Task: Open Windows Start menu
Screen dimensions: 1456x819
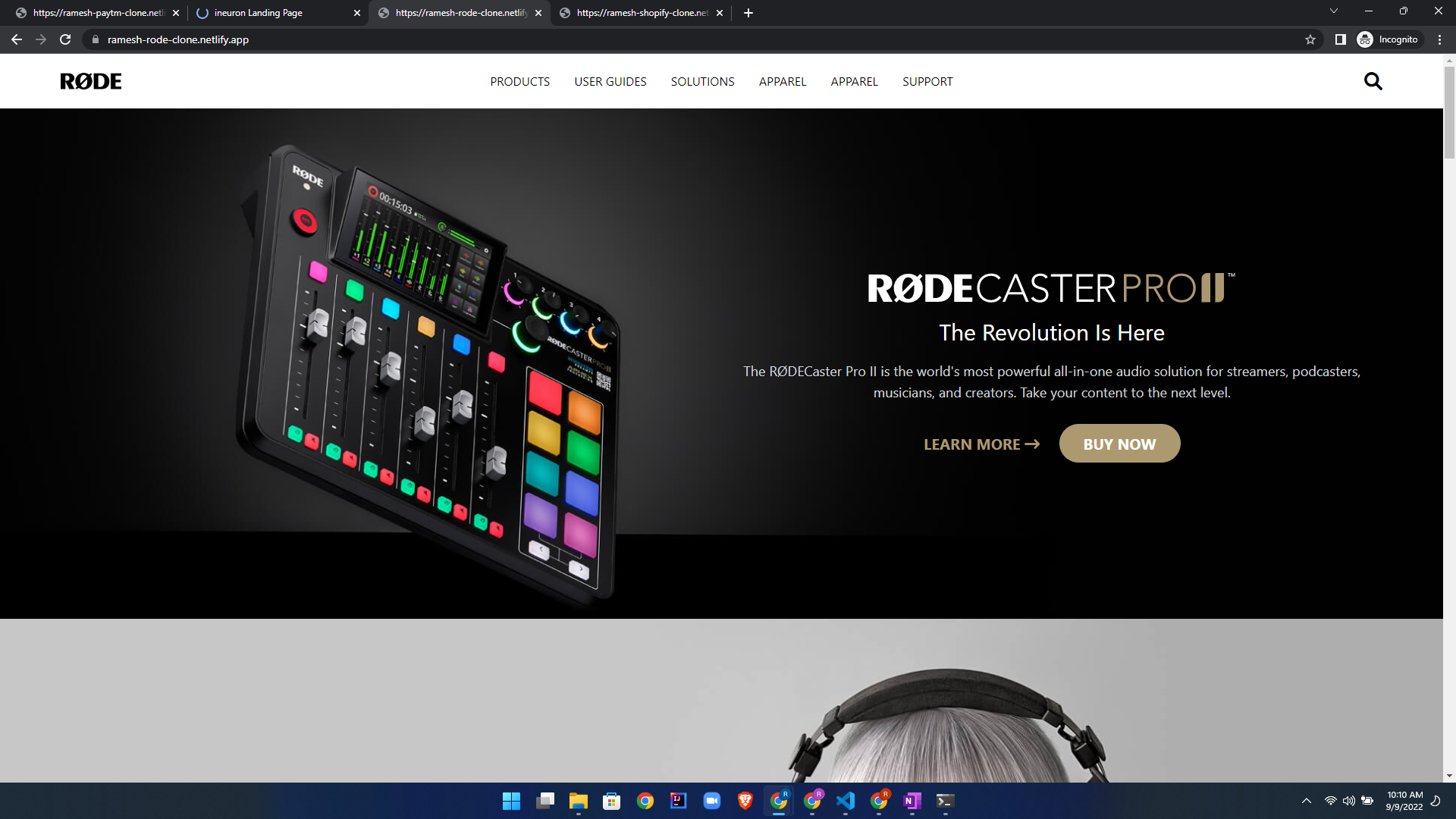Action: coord(511,801)
